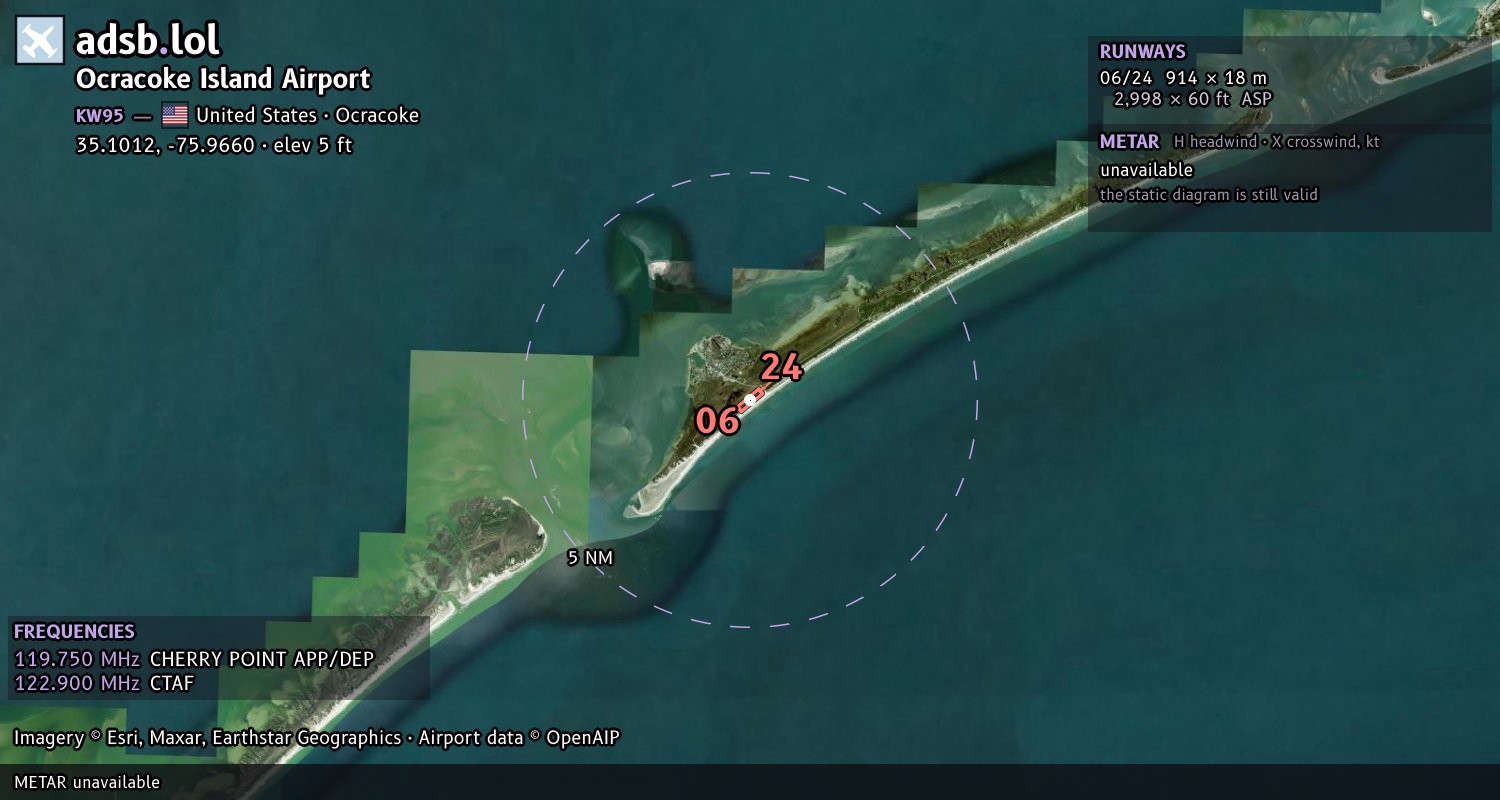Screen dimensions: 1500x800
Task: Click the RUNWAYS panel heading
Action: pyautogui.click(x=1142, y=52)
